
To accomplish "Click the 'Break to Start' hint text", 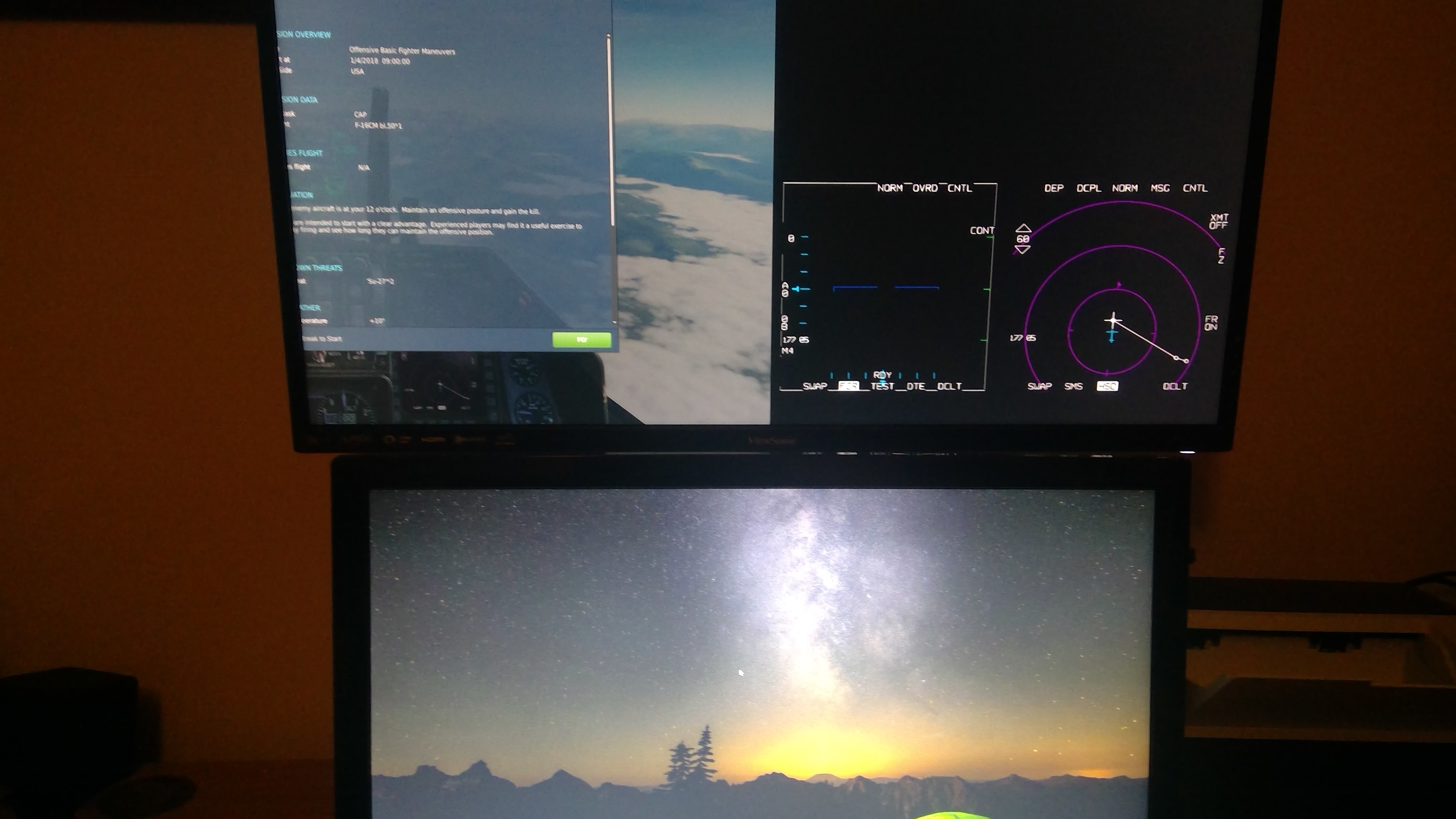I will point(322,339).
